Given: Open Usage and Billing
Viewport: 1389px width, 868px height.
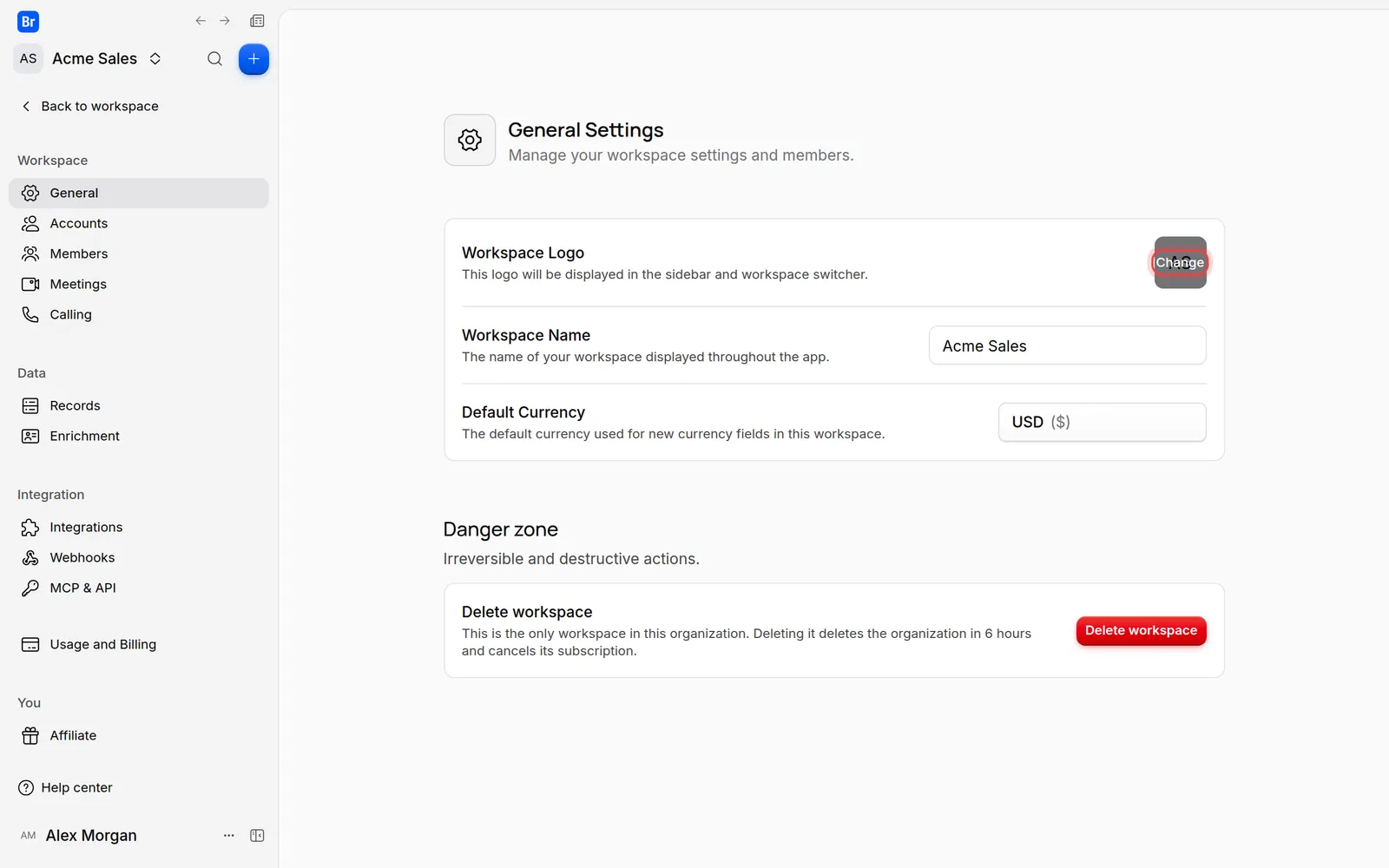Looking at the screenshot, I should tap(139, 644).
